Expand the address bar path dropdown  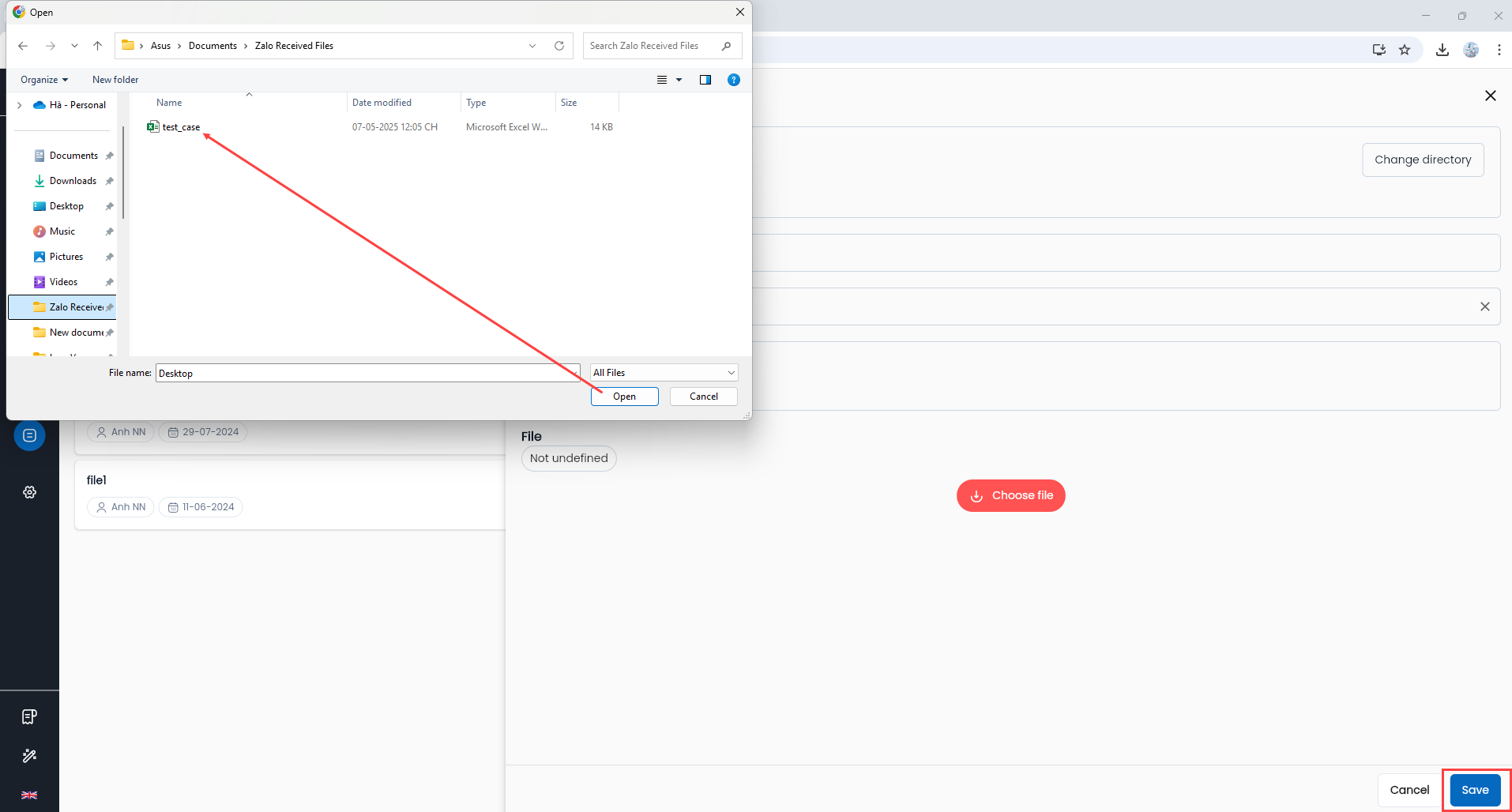(x=532, y=46)
